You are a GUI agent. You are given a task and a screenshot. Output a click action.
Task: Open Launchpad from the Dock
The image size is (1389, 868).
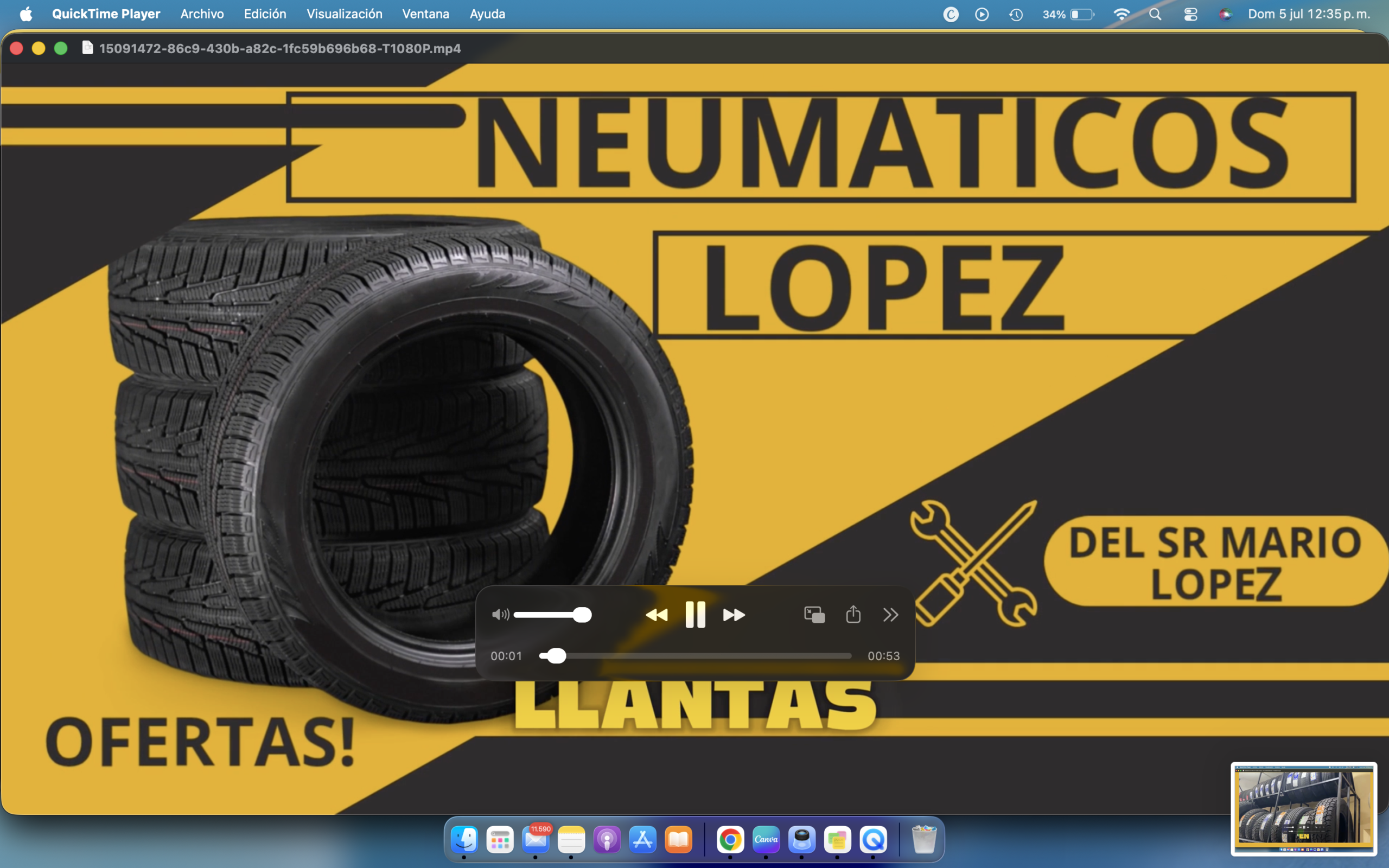pyautogui.click(x=500, y=840)
